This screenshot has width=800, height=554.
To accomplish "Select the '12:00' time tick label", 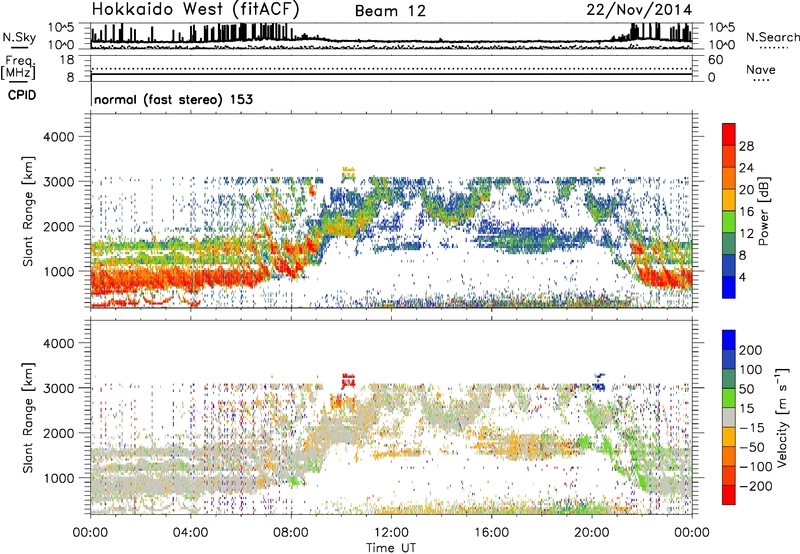I will pyautogui.click(x=391, y=533).
